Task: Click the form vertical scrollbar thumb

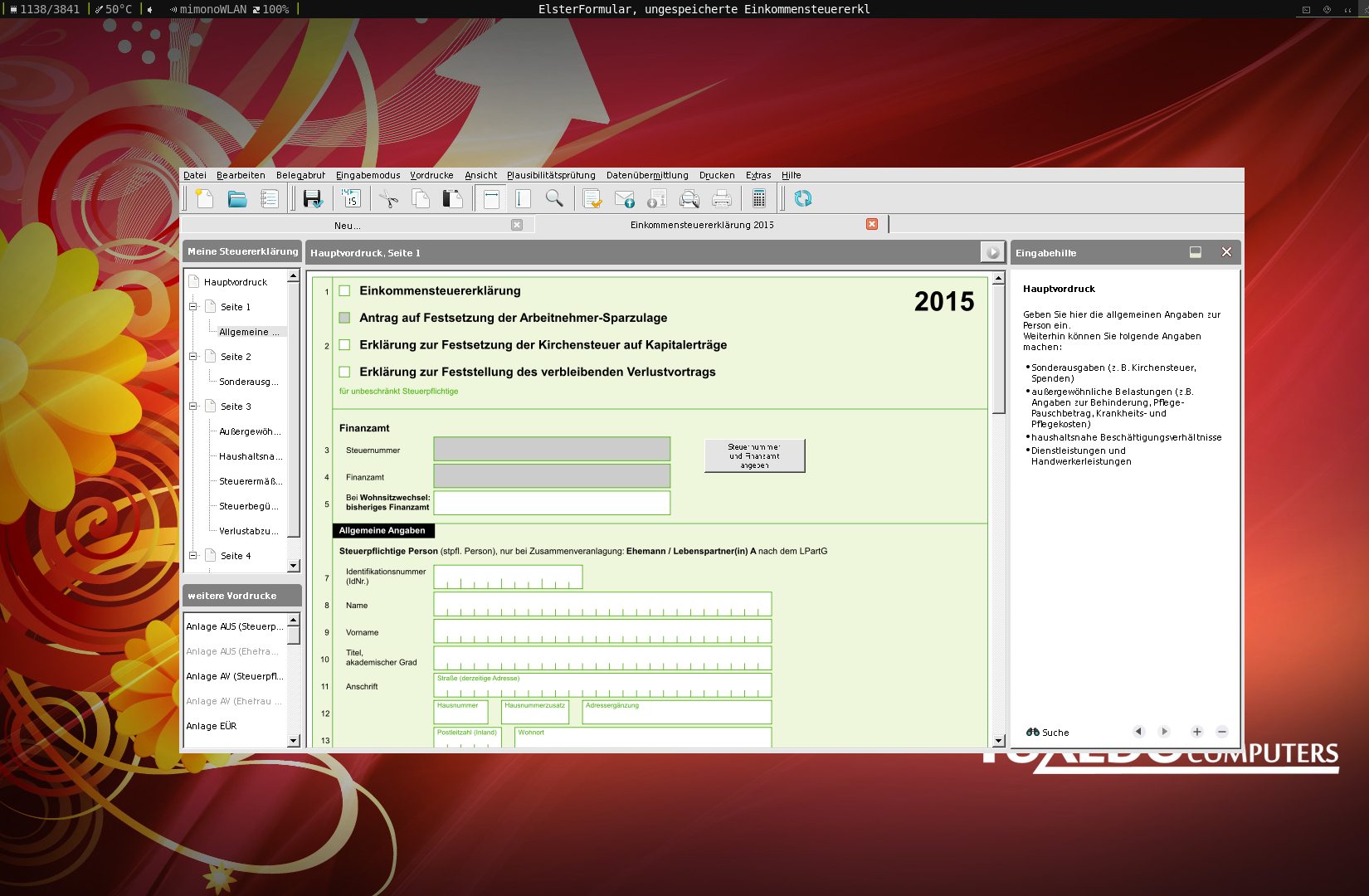Action: click(x=998, y=348)
